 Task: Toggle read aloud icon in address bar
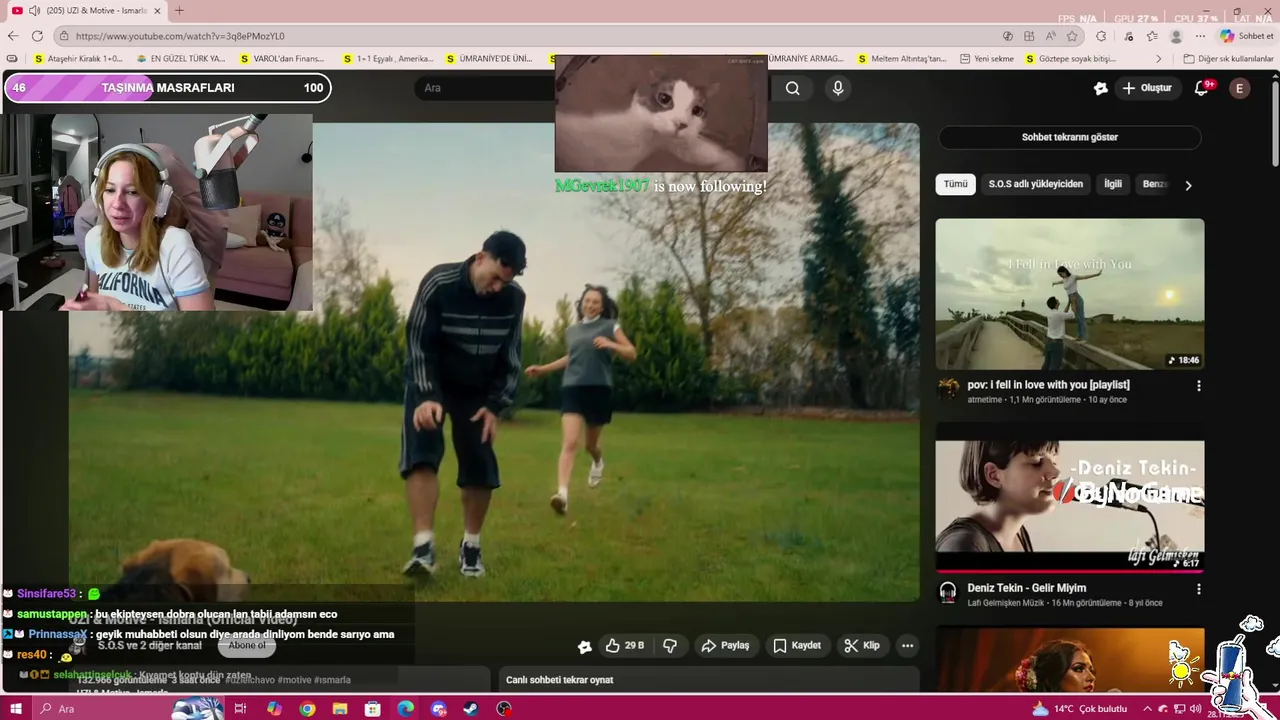click(1050, 36)
